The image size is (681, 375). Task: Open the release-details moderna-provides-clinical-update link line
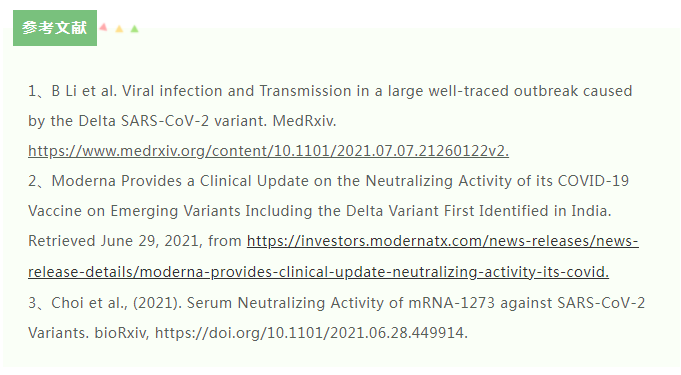318,272
